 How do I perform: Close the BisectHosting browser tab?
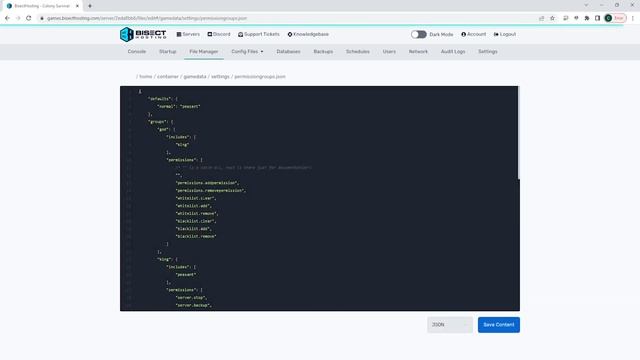point(77,6)
